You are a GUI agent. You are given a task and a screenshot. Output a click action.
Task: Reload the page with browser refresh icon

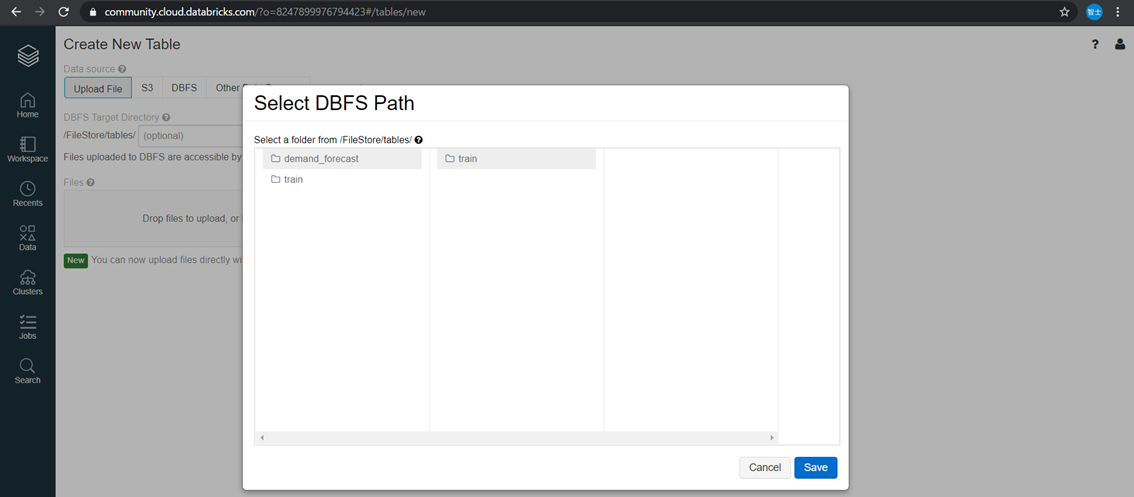click(x=63, y=12)
